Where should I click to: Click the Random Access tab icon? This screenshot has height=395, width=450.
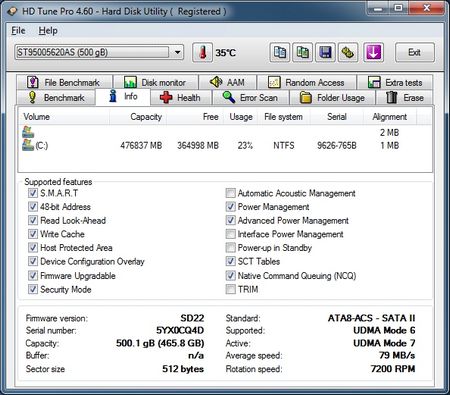coord(274,82)
